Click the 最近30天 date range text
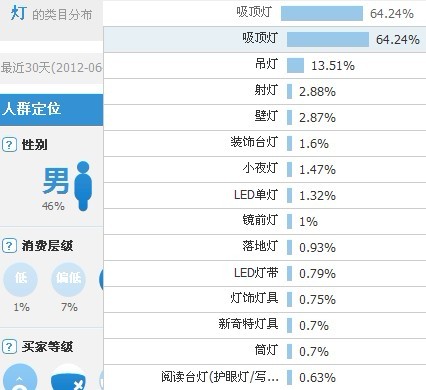Image resolution: width=426 pixels, height=390 pixels. click(51, 68)
